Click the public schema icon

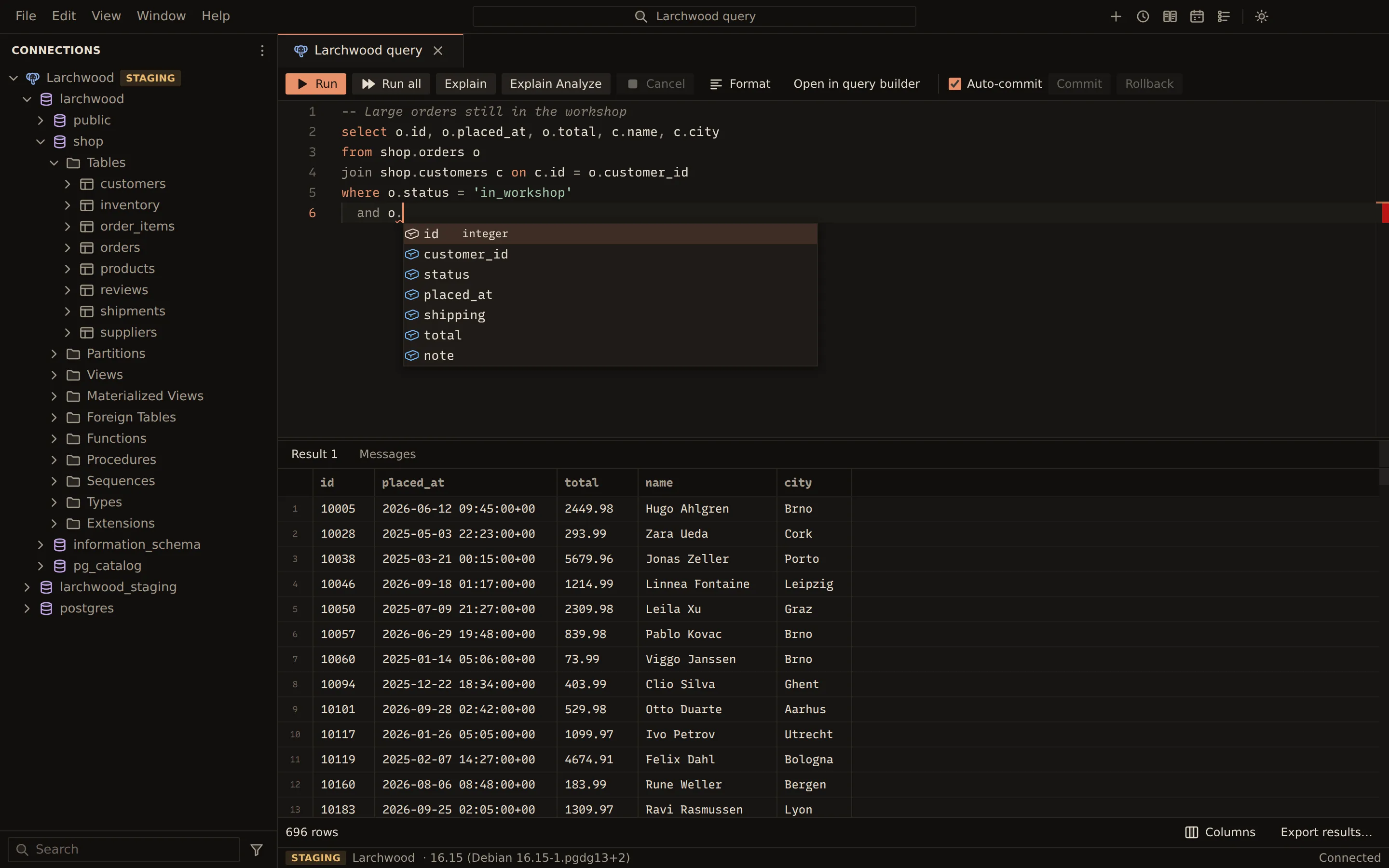click(x=60, y=120)
